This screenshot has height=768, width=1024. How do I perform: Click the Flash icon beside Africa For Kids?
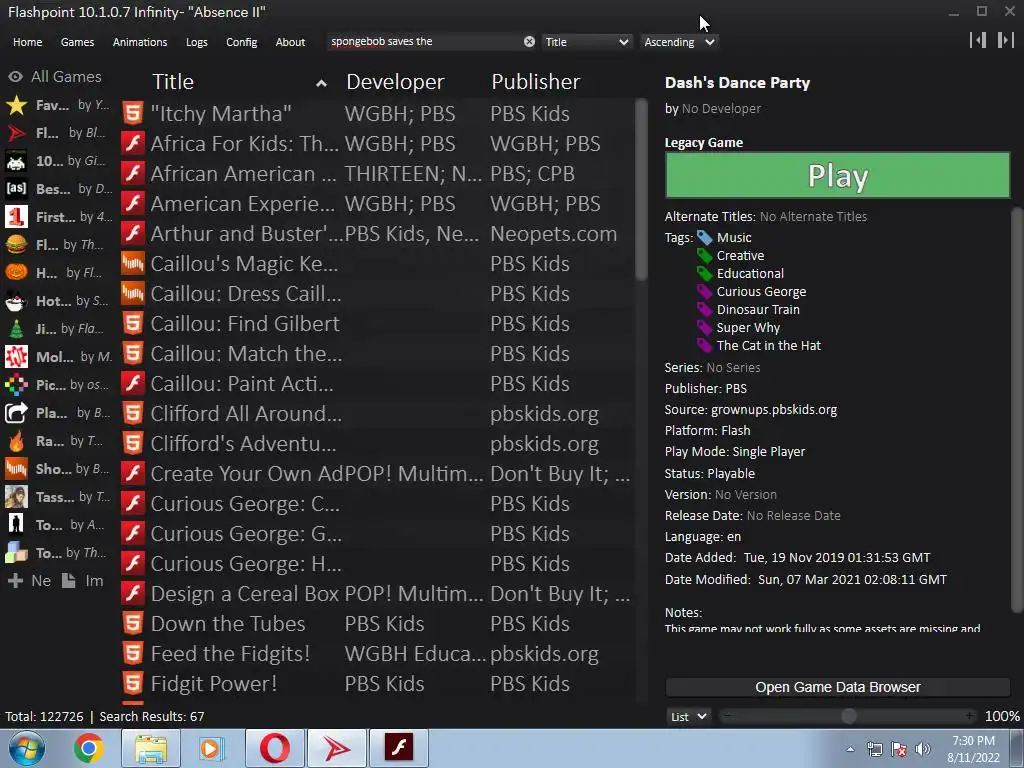point(133,144)
